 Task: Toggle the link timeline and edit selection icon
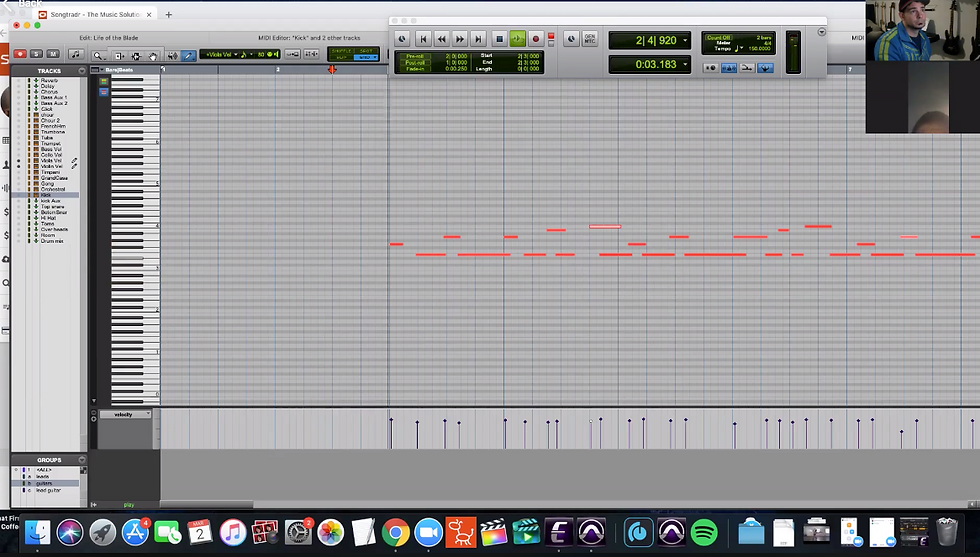[292, 54]
